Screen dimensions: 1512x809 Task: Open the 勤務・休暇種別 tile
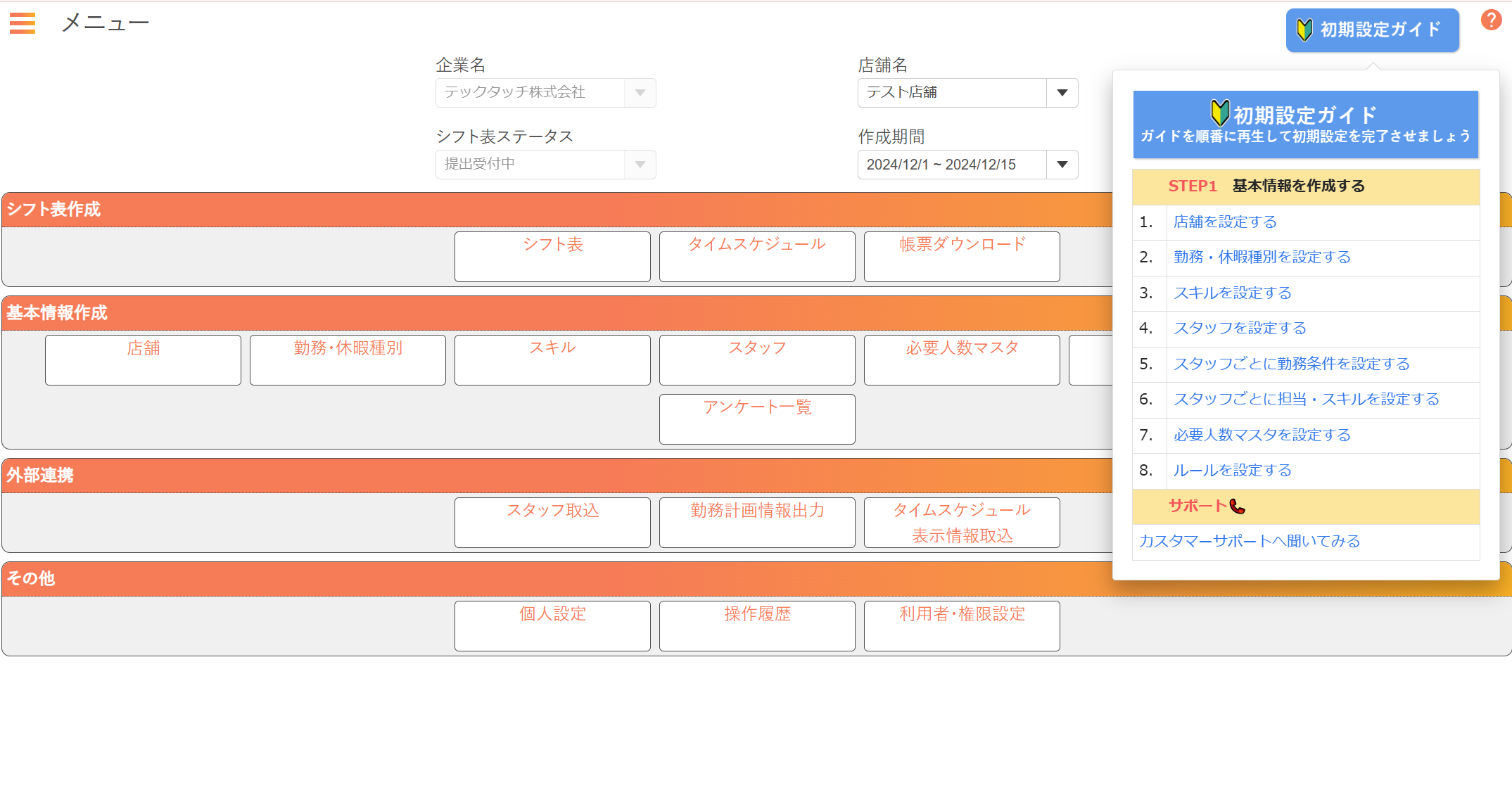click(x=348, y=359)
